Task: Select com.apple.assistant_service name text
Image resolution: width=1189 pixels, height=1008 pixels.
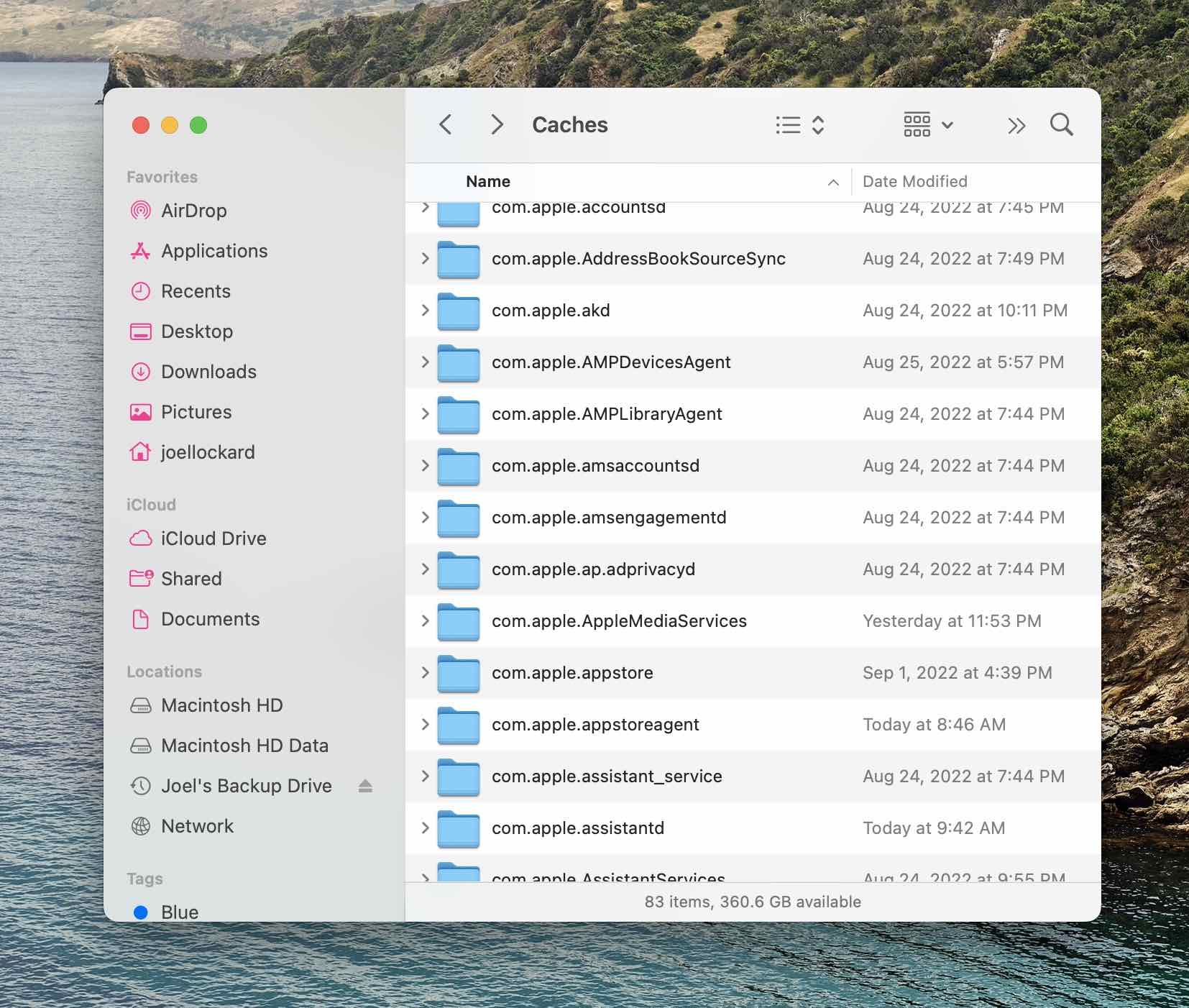Action: pos(607,776)
